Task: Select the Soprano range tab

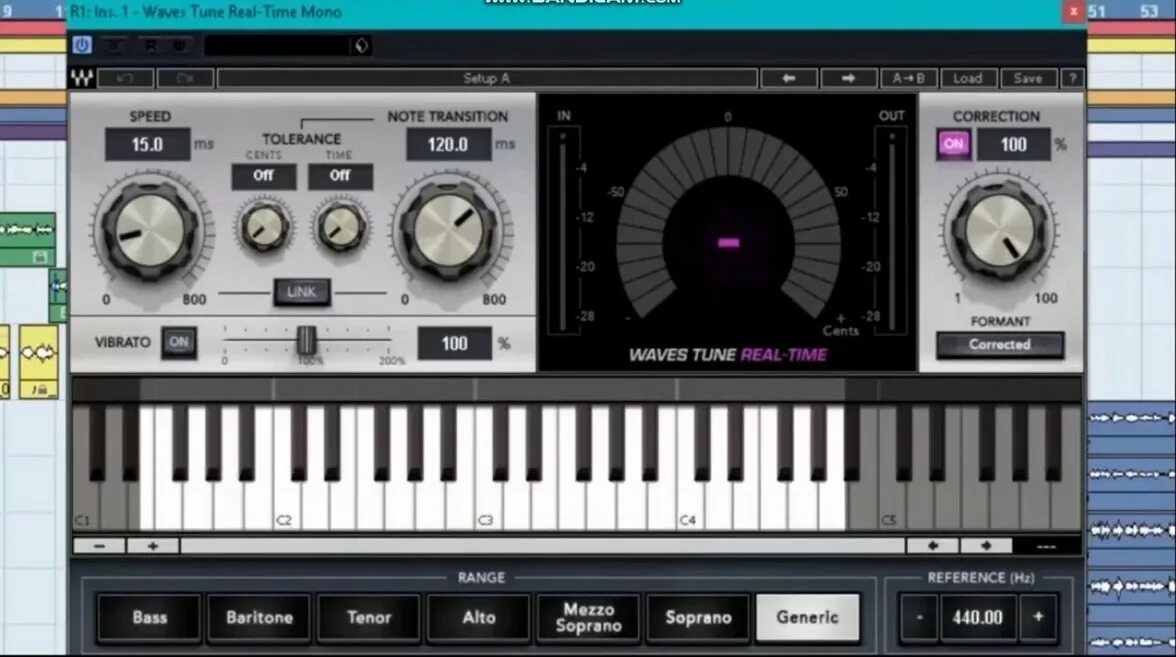Action: (697, 617)
